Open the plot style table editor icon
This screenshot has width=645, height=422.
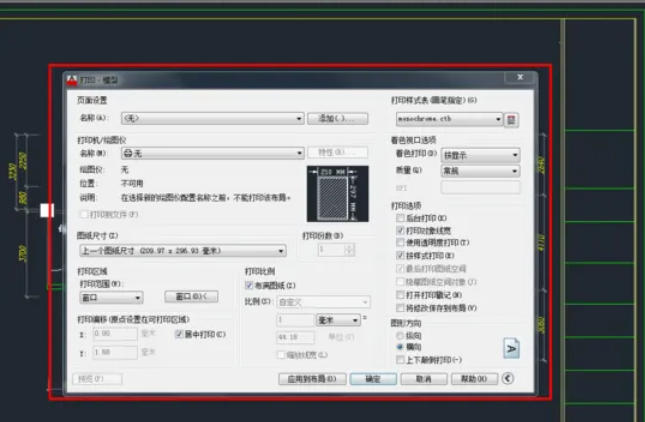(511, 120)
